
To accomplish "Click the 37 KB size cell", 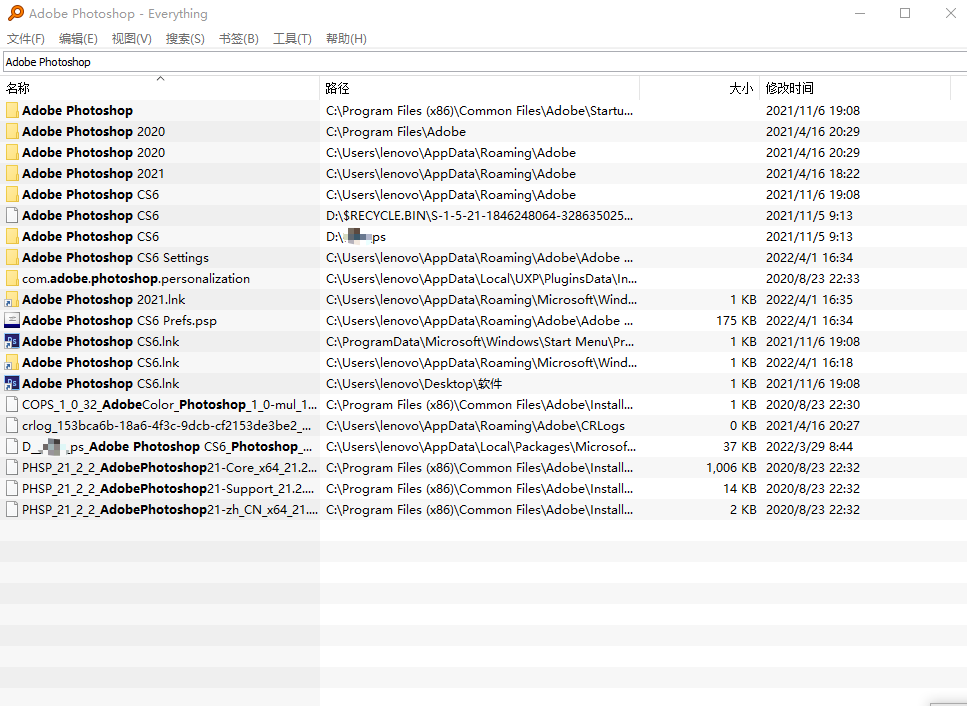I will click(740, 446).
